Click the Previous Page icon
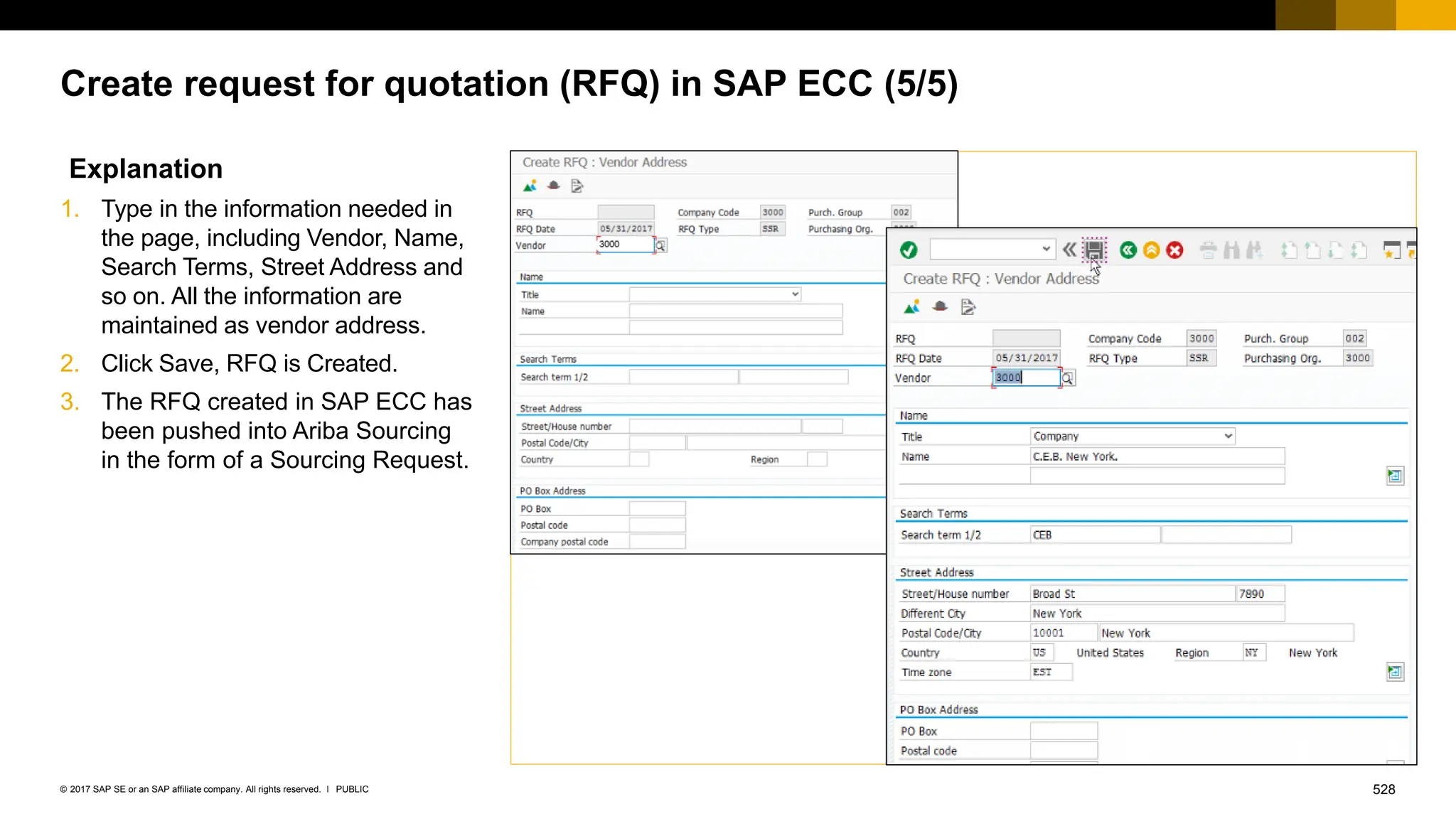 [x=1312, y=250]
